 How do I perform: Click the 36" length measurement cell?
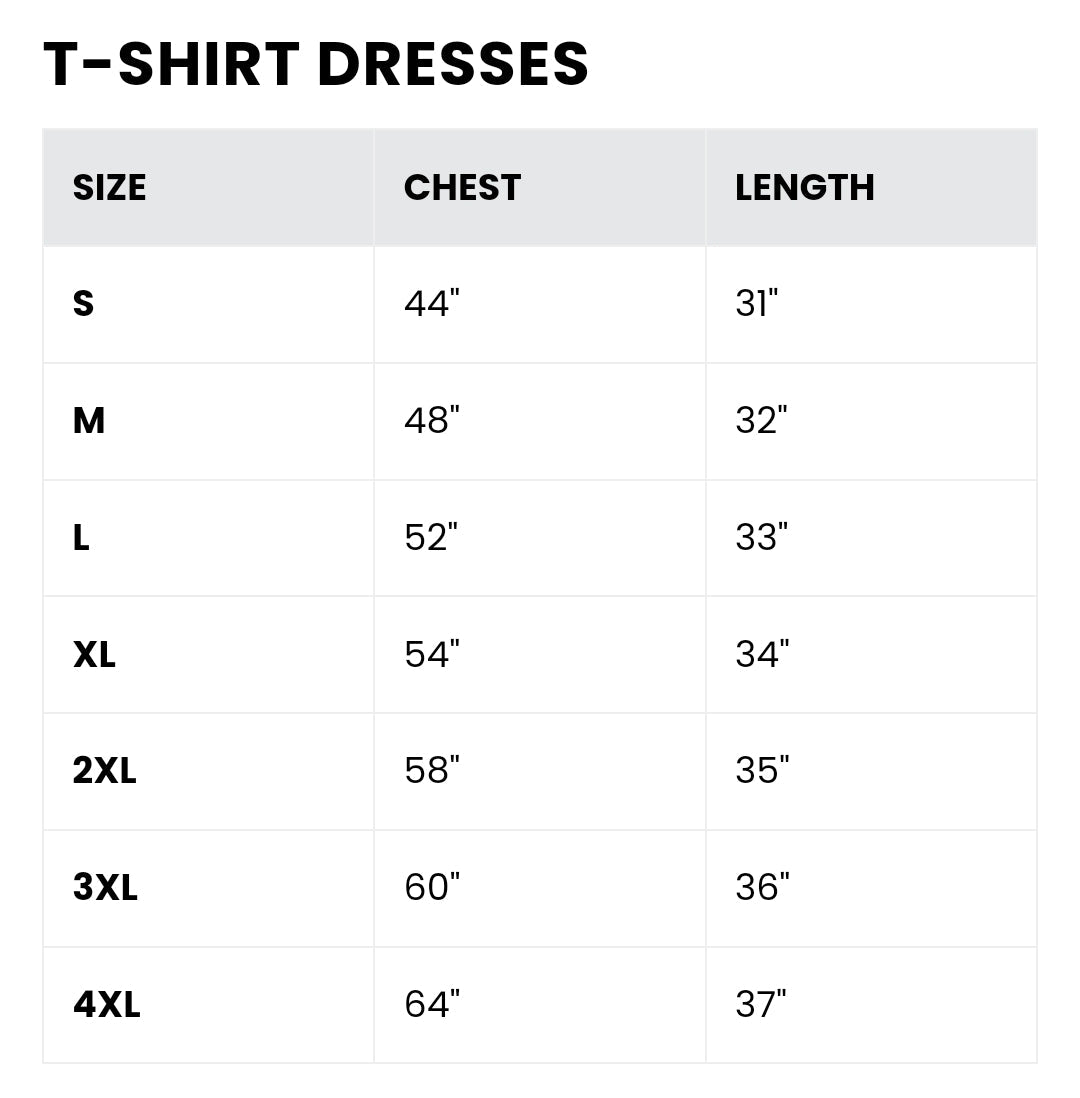tap(762, 888)
